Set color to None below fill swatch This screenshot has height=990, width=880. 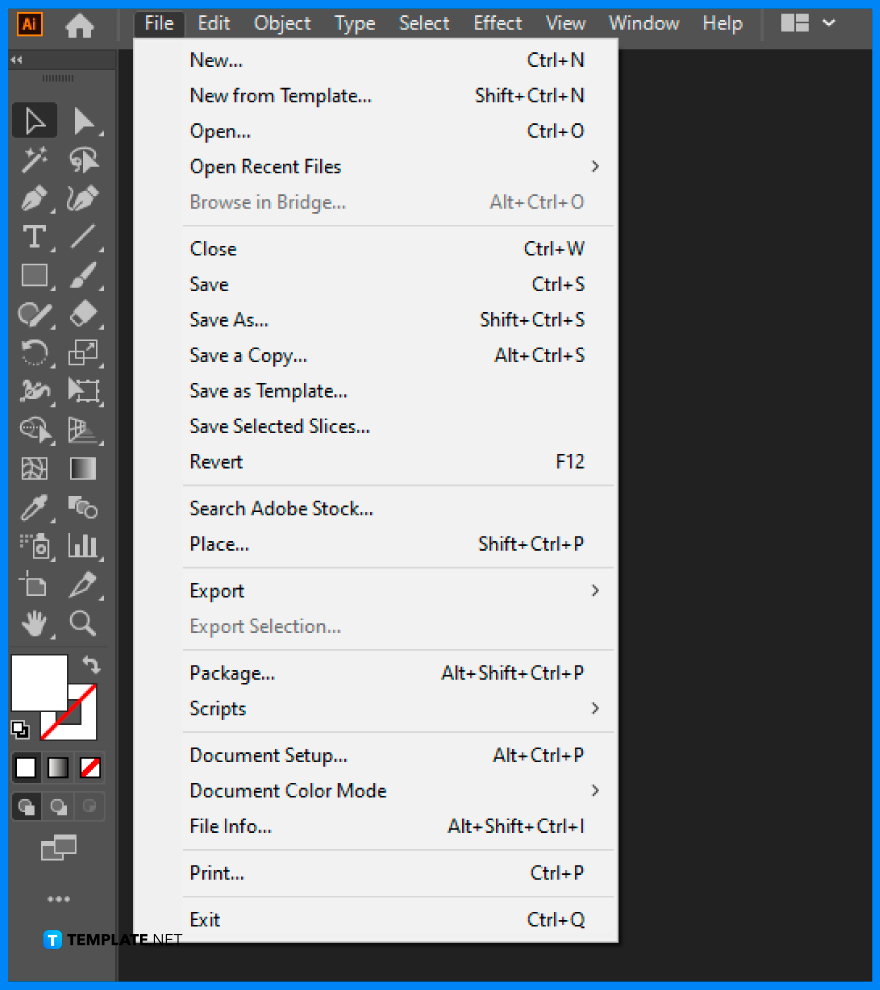tap(89, 767)
